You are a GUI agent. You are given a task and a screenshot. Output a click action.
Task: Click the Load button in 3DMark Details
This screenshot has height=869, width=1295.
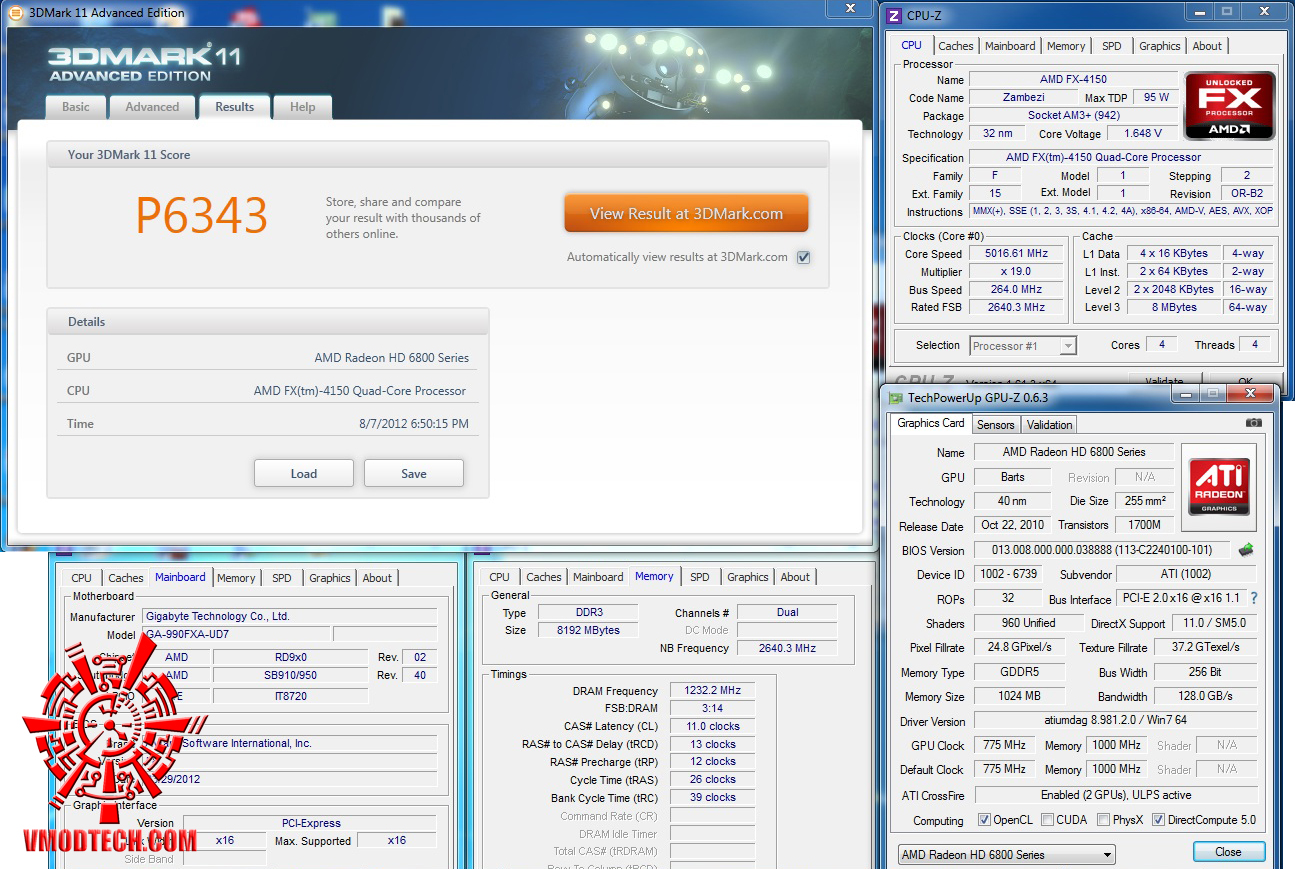(304, 473)
